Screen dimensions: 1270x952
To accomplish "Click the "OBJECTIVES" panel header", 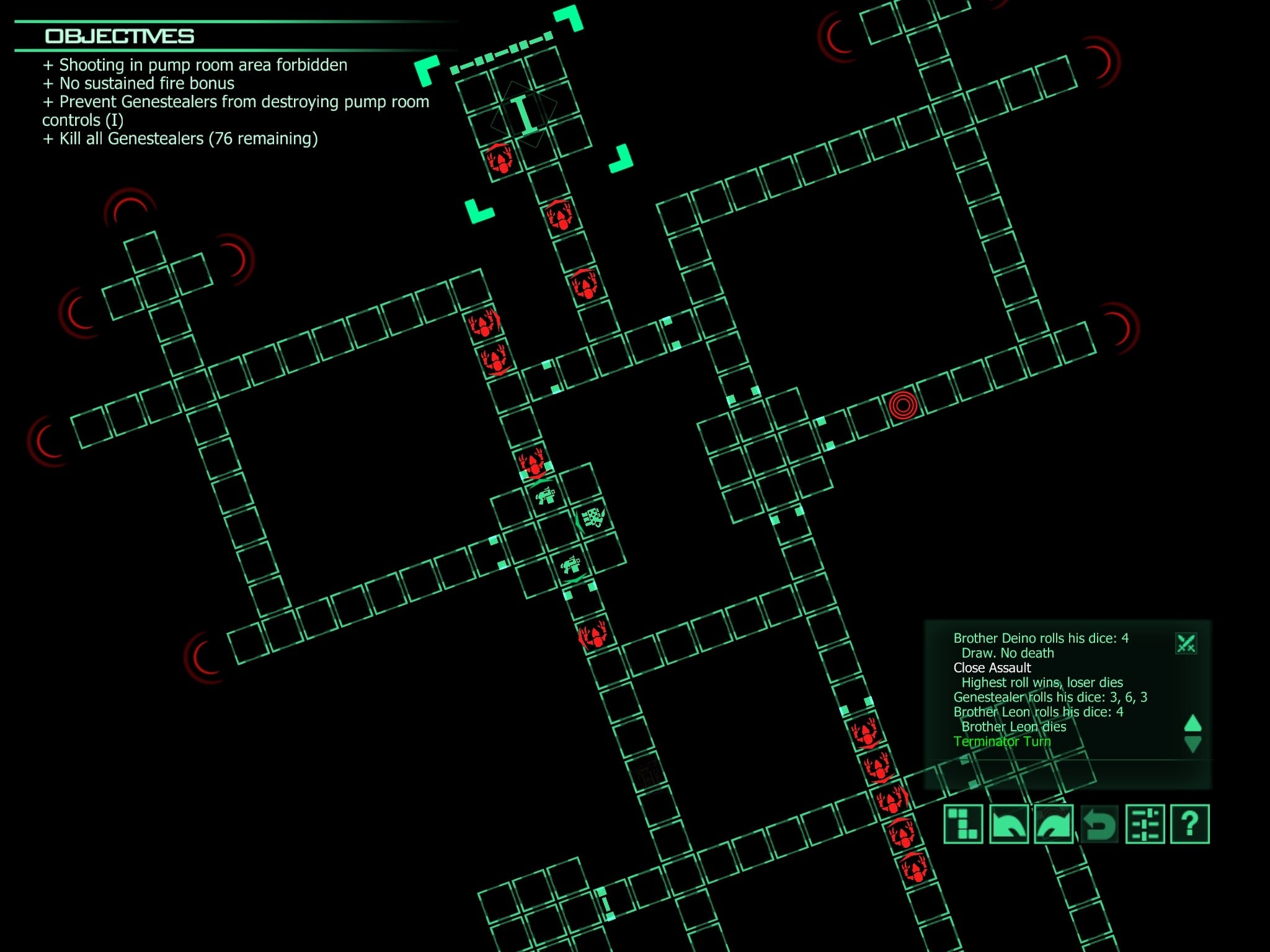I will 120,36.
